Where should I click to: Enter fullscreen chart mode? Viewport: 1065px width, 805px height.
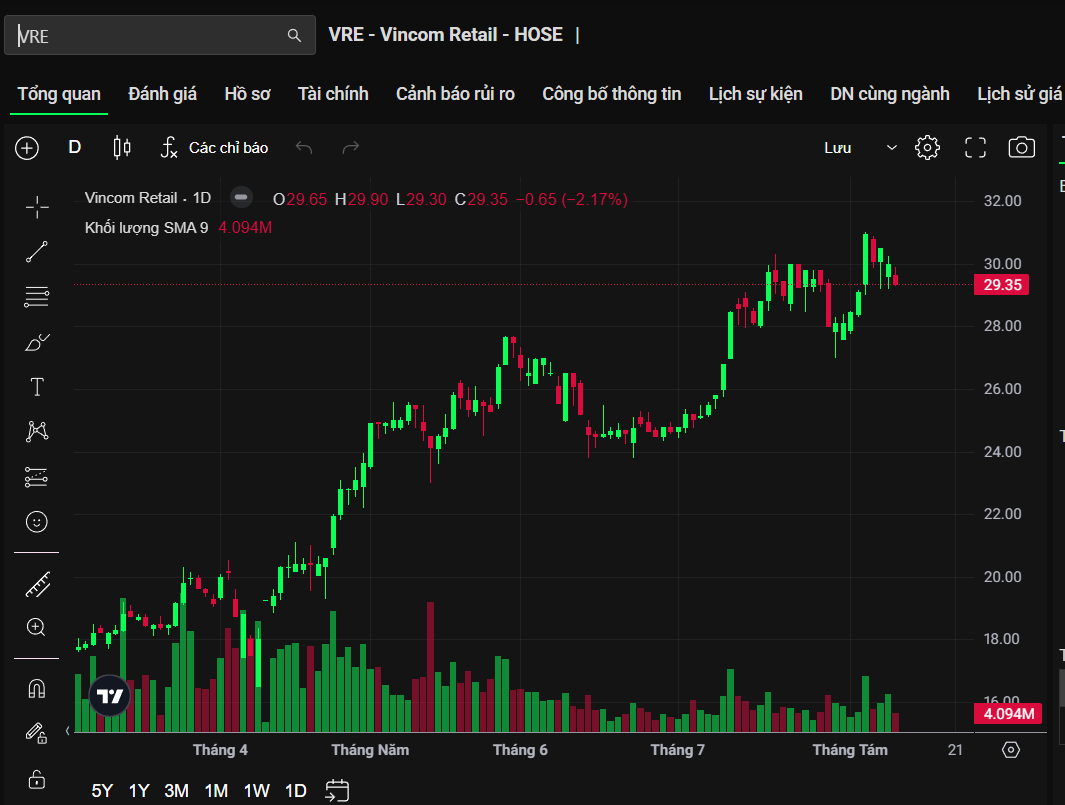(x=975, y=147)
